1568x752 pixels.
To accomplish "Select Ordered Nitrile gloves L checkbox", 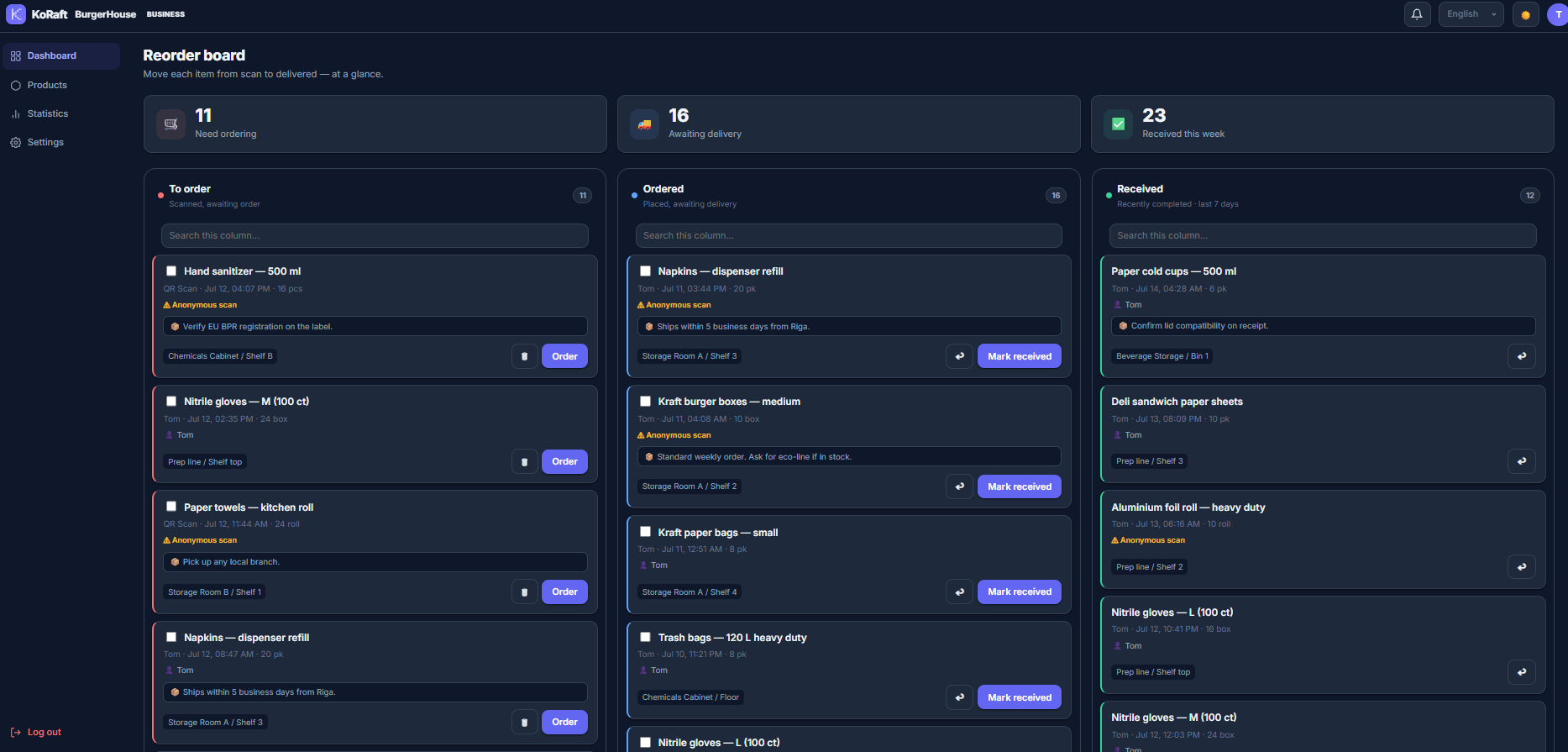I will tap(645, 743).
